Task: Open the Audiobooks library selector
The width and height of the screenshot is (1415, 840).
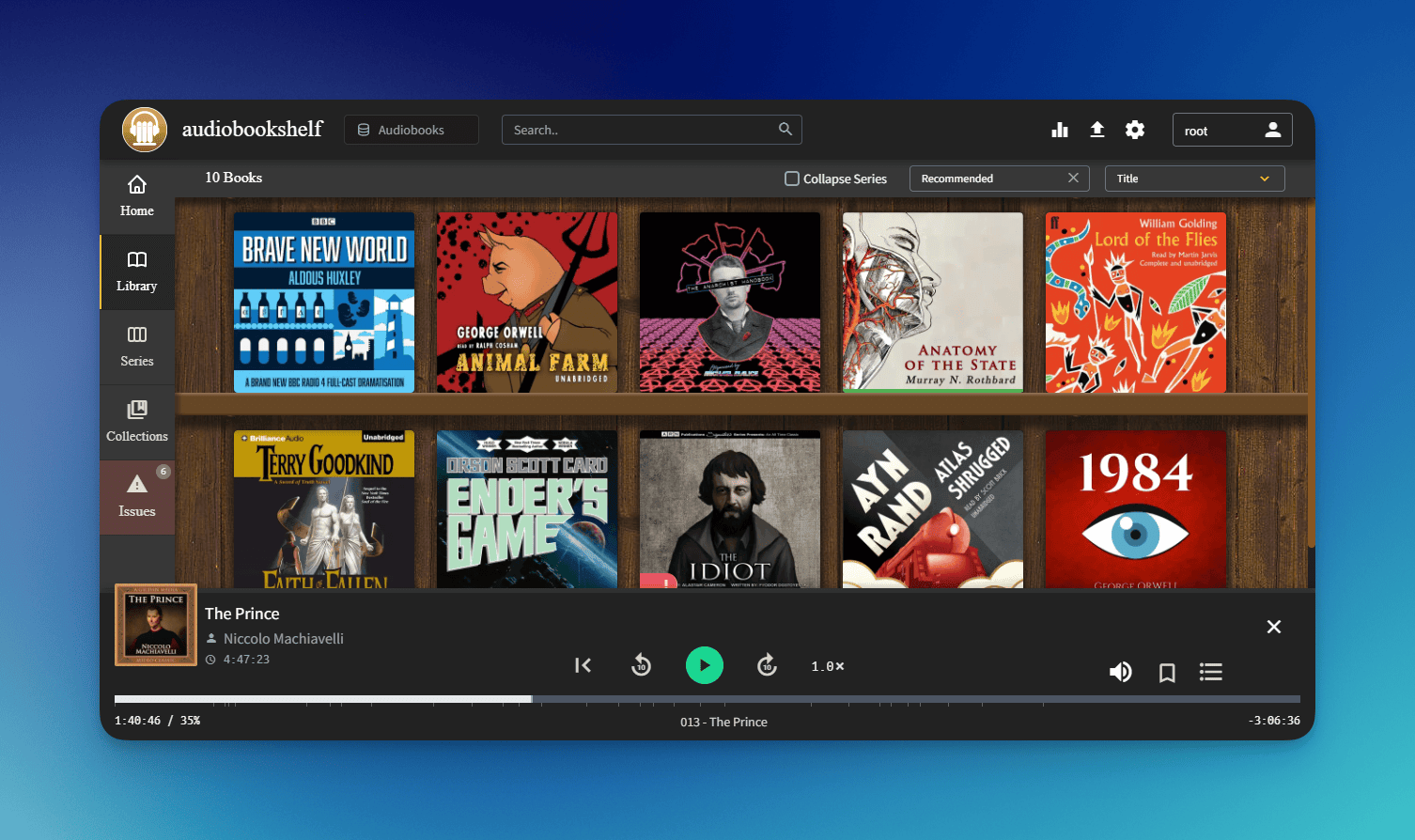Action: [412, 130]
